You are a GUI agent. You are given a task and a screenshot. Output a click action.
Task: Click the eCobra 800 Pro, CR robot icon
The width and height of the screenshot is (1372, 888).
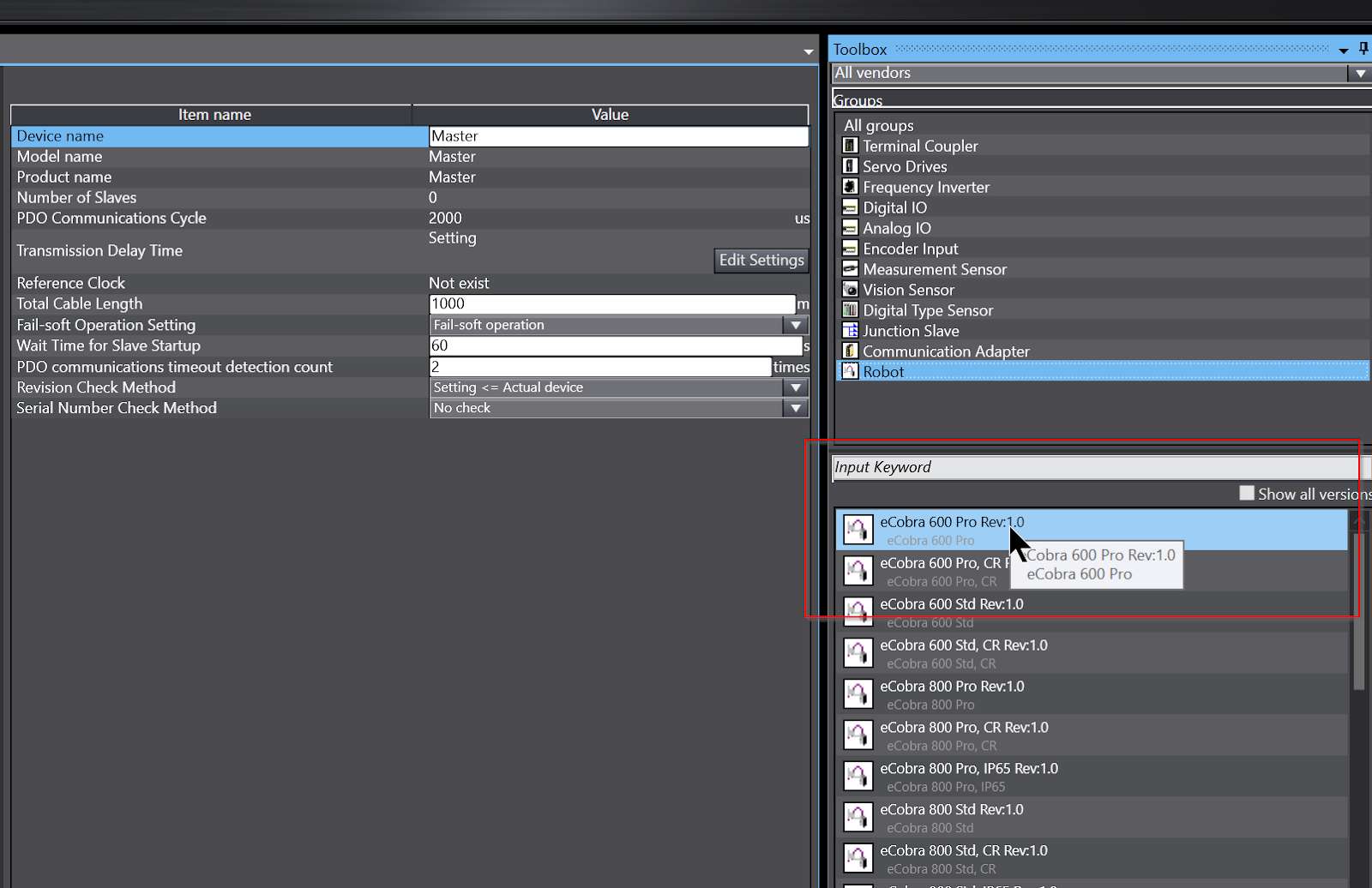[857, 735]
